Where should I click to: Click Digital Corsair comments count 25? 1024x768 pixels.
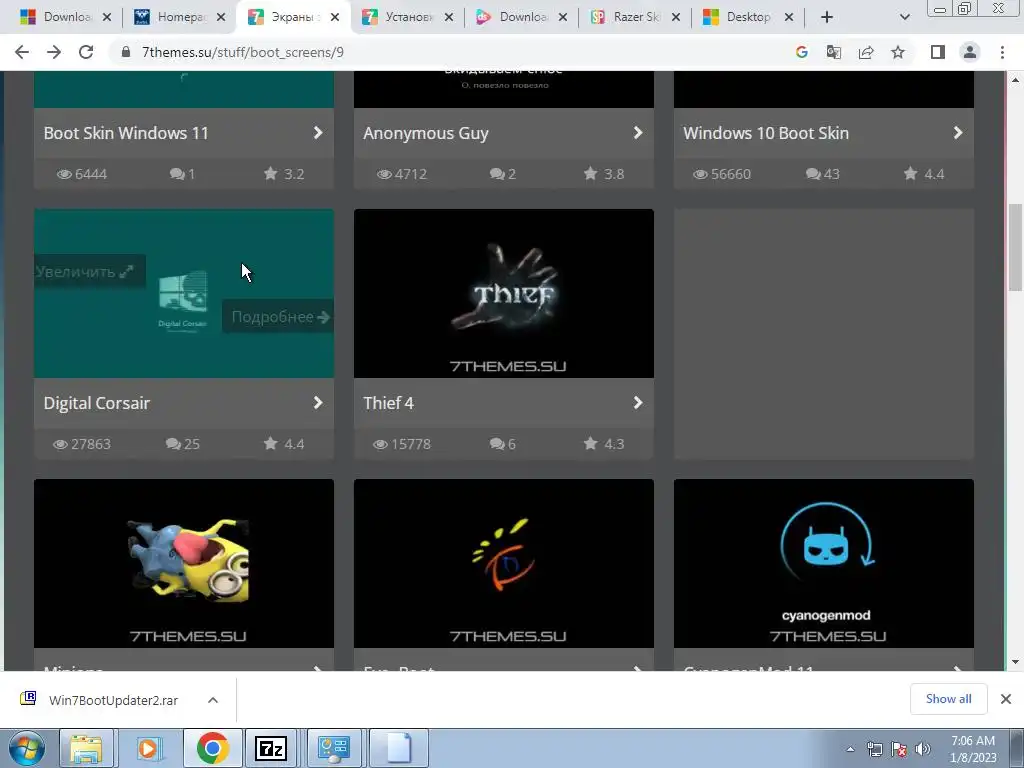[183, 444]
